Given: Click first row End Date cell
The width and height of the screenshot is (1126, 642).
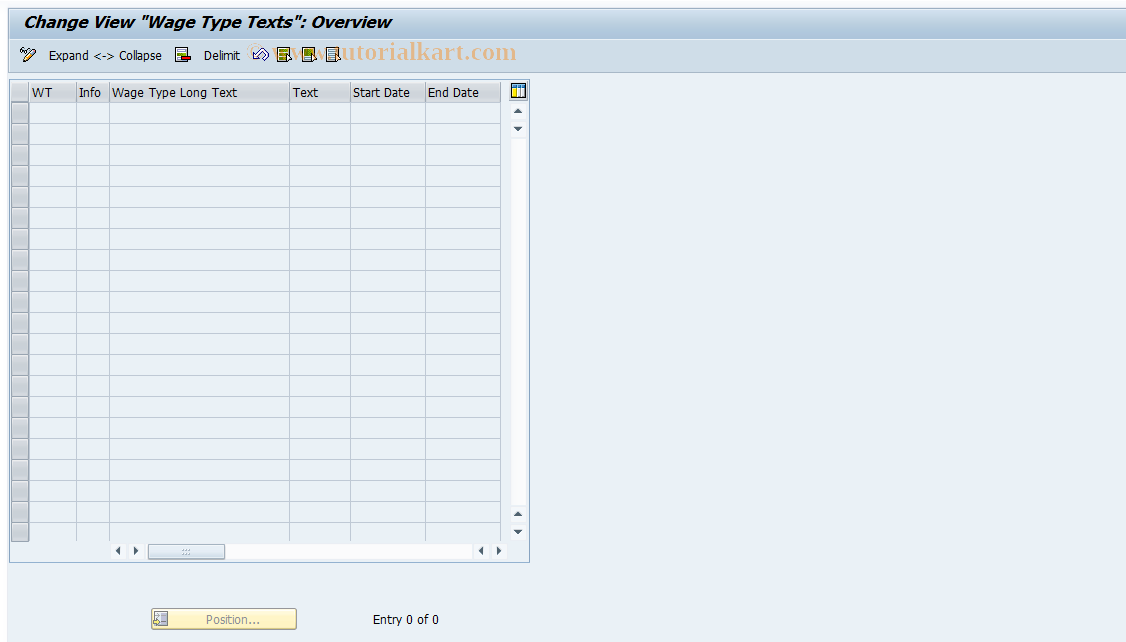Looking at the screenshot, I should (x=463, y=113).
